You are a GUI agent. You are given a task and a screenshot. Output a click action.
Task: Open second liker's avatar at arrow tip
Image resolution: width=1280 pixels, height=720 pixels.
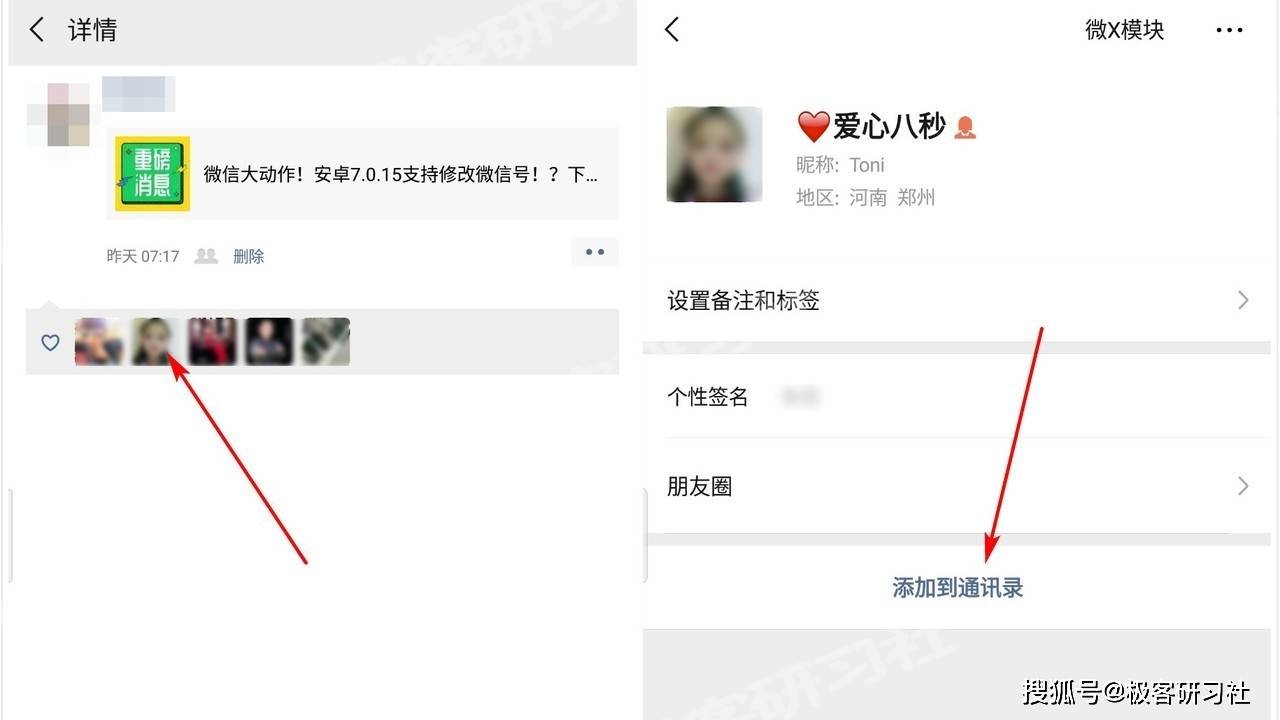pos(155,341)
